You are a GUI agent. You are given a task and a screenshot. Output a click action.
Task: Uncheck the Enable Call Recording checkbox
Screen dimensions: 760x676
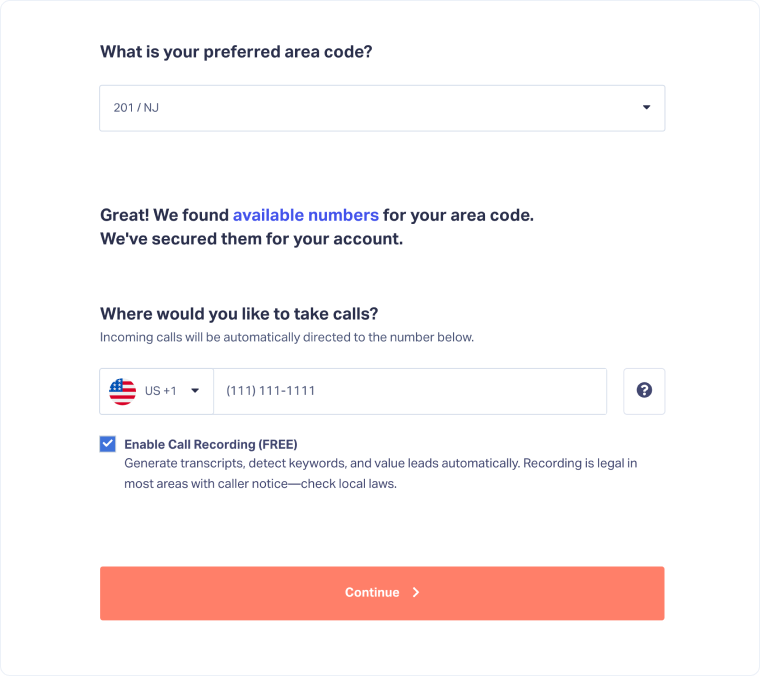click(x=108, y=444)
